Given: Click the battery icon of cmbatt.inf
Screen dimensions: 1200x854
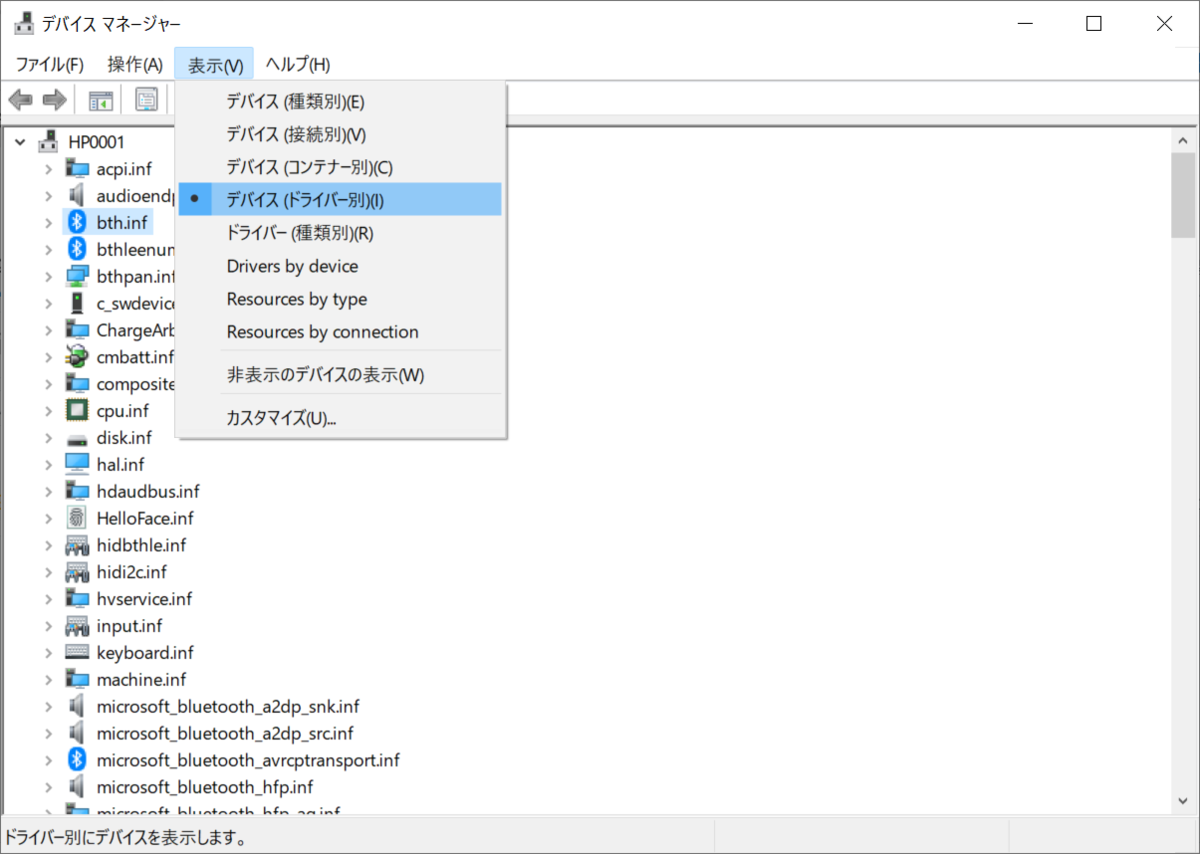Looking at the screenshot, I should [77, 356].
